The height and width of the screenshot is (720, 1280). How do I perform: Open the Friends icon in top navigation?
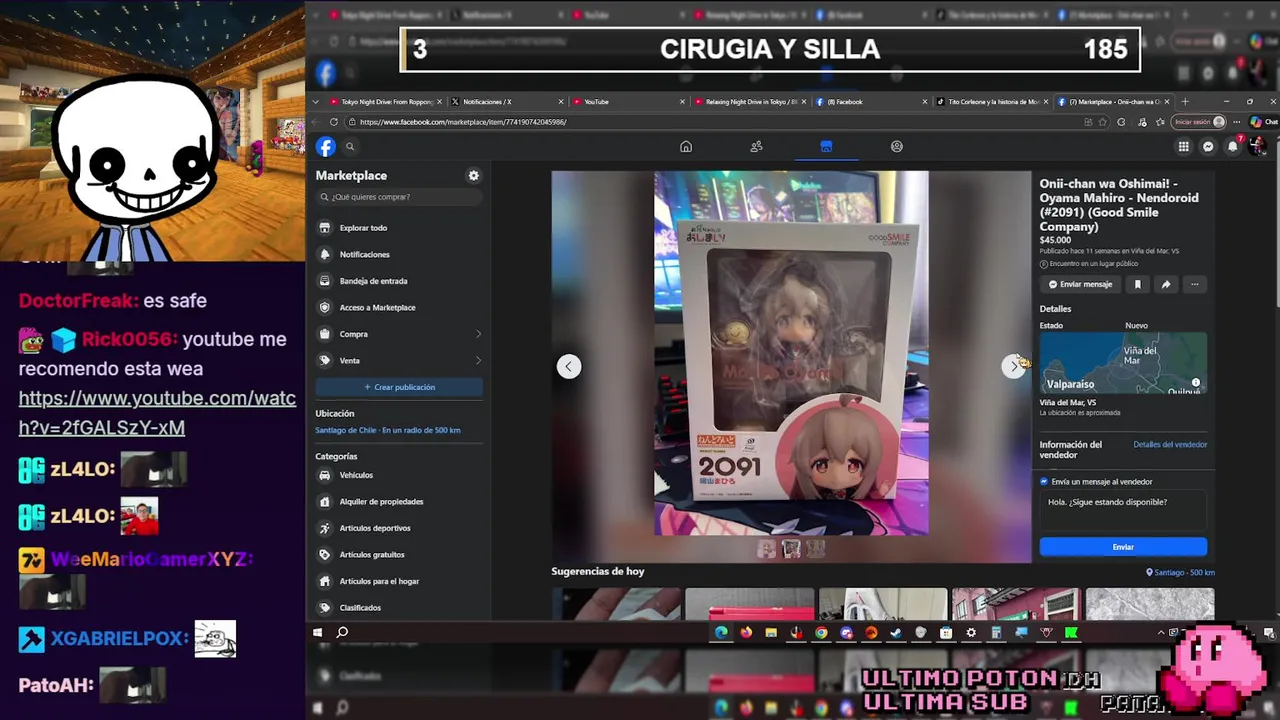pos(756,147)
